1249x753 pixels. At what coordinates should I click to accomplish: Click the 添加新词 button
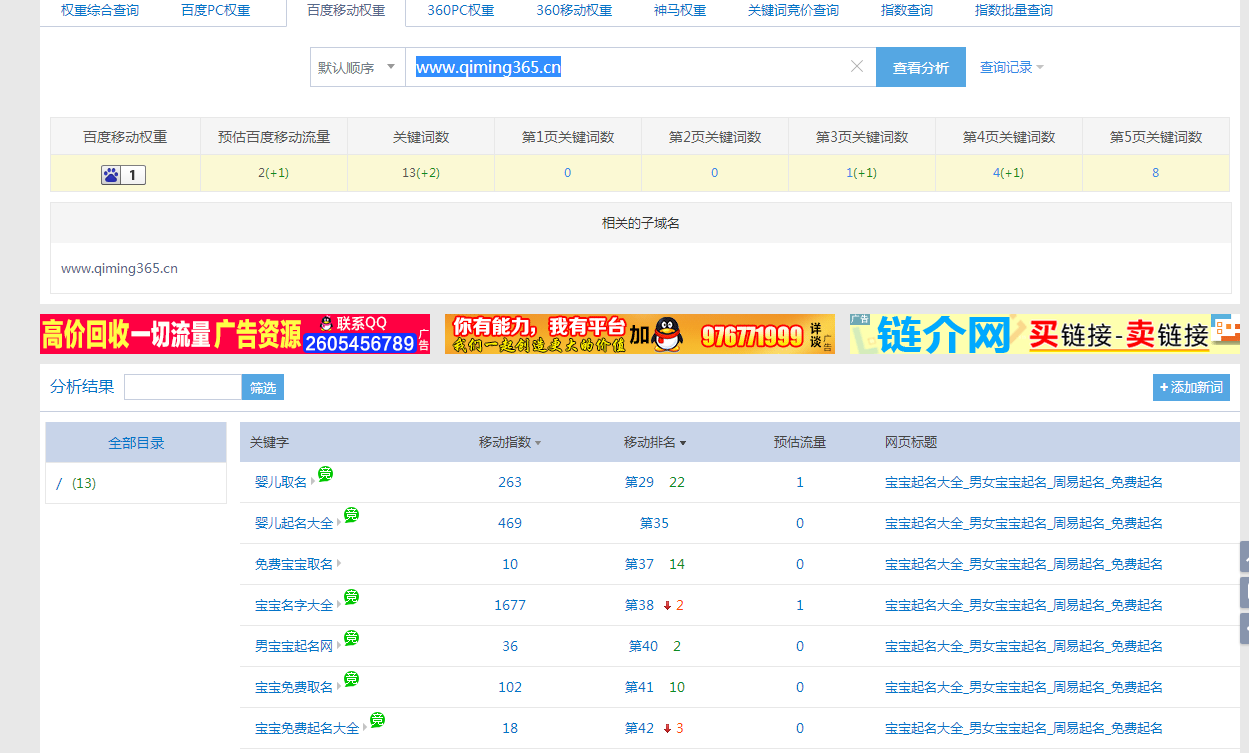(x=1191, y=387)
